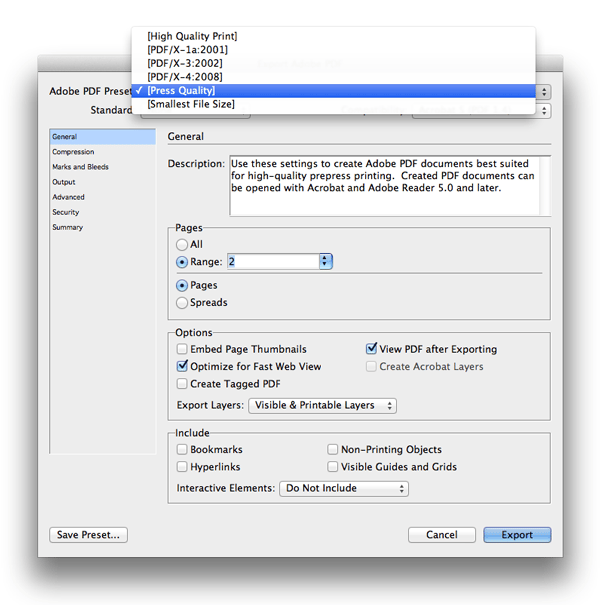Click the Adobe PDF Preset dropdown arrows

point(544,92)
